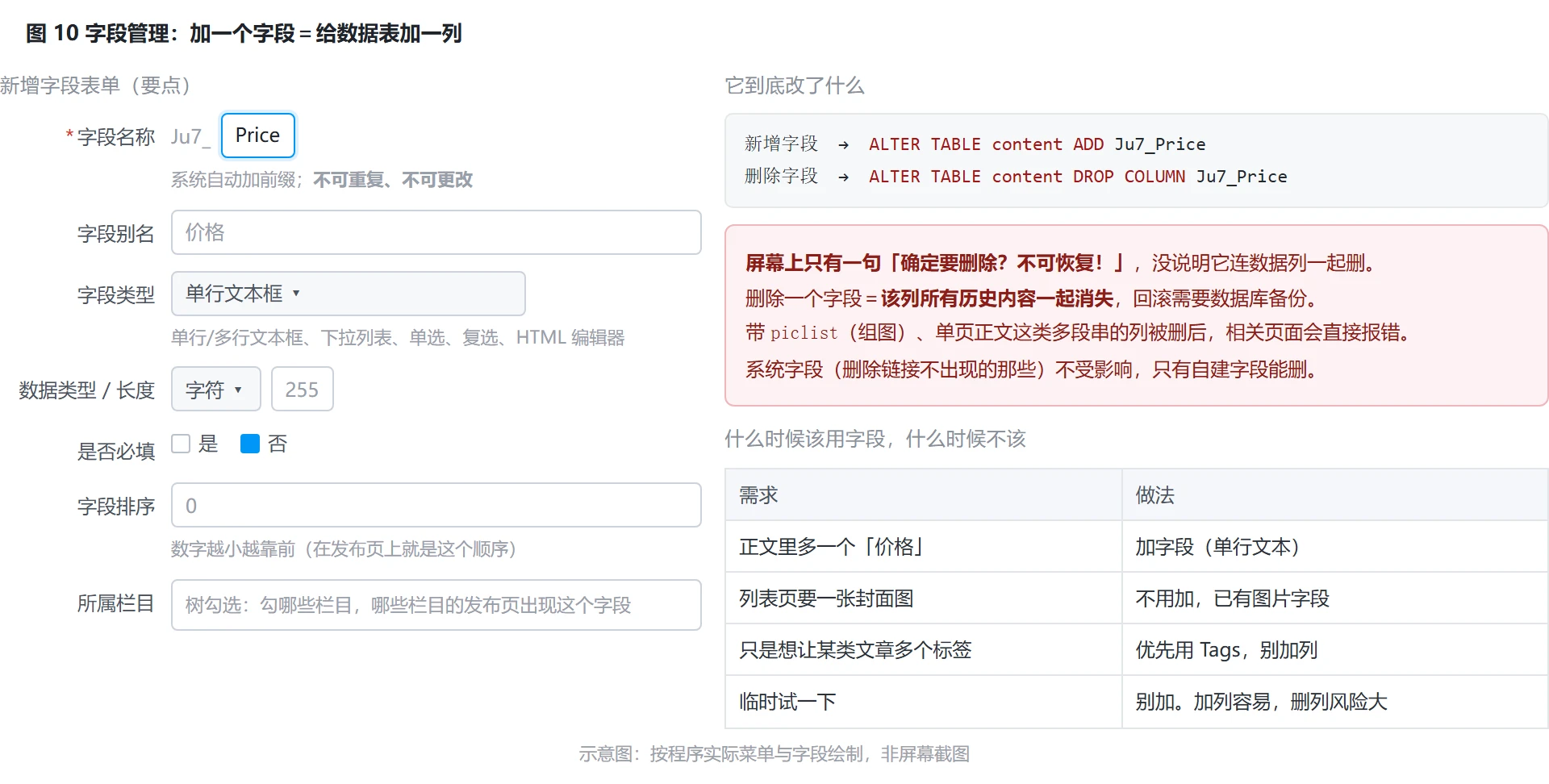Click the heading 什么时候该用字段，什么时候不该
1549x784 pixels.
[x=875, y=439]
